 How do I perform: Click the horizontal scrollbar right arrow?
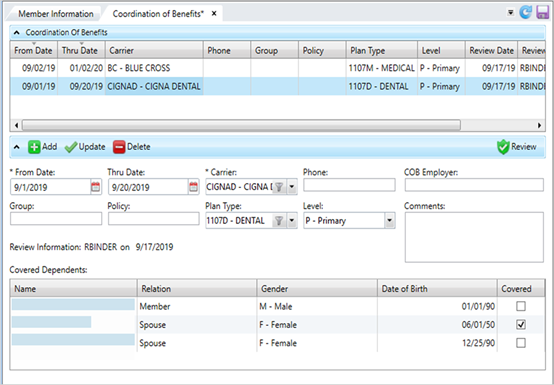[539, 125]
